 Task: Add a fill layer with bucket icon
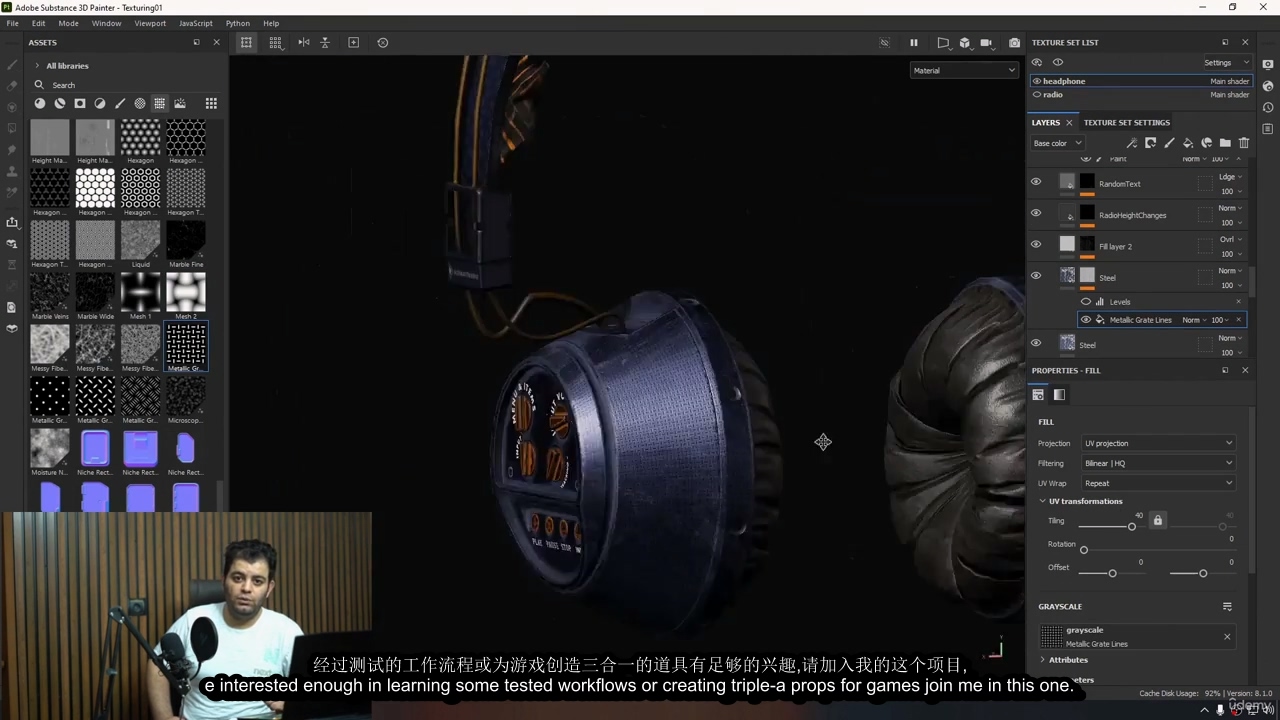(1188, 143)
